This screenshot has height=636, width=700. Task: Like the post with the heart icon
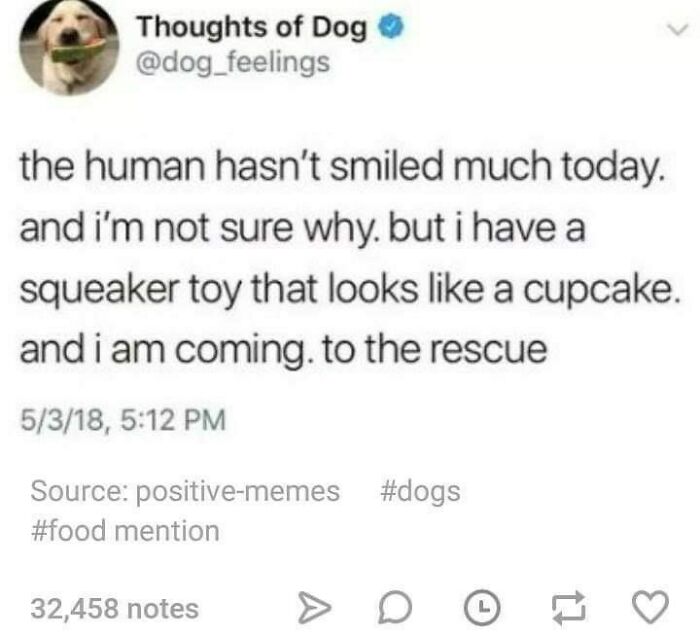651,607
